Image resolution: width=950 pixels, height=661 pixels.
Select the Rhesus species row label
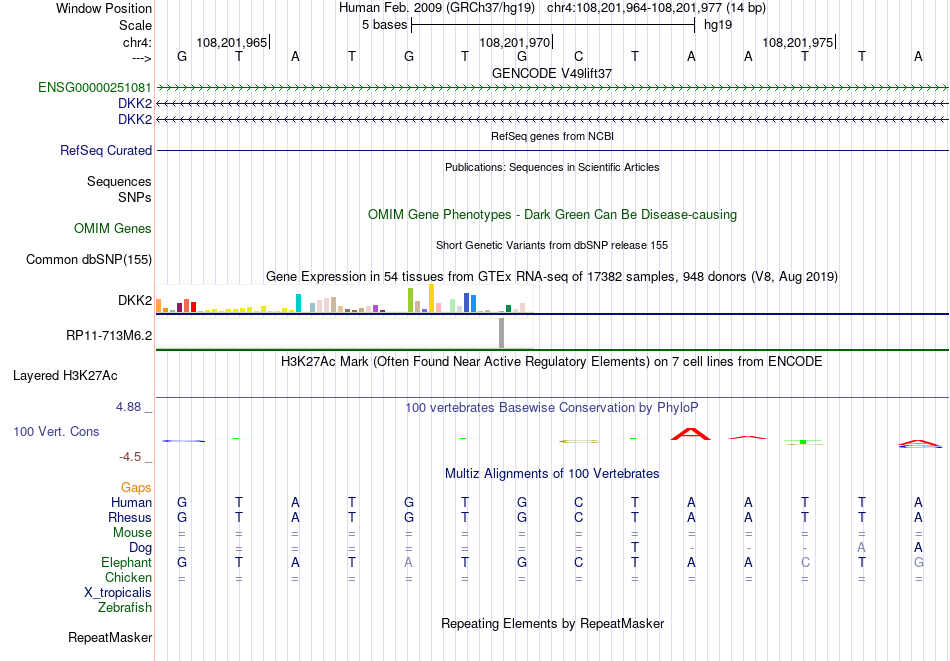(x=130, y=517)
